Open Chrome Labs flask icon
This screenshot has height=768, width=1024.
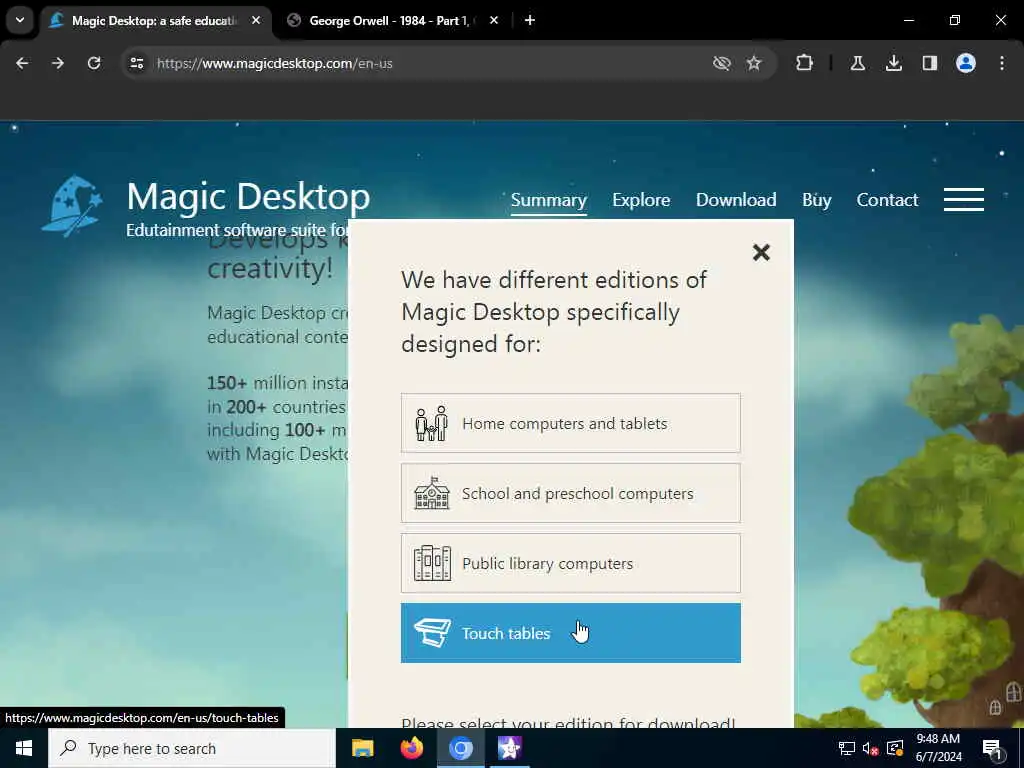pos(857,63)
